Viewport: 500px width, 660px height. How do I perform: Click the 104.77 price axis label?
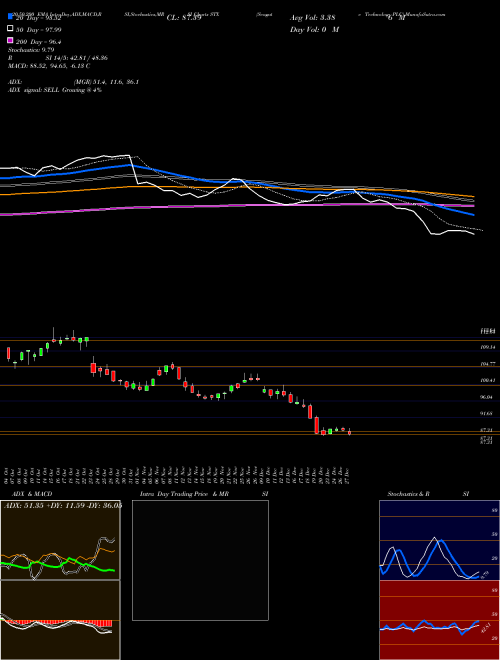point(488,364)
